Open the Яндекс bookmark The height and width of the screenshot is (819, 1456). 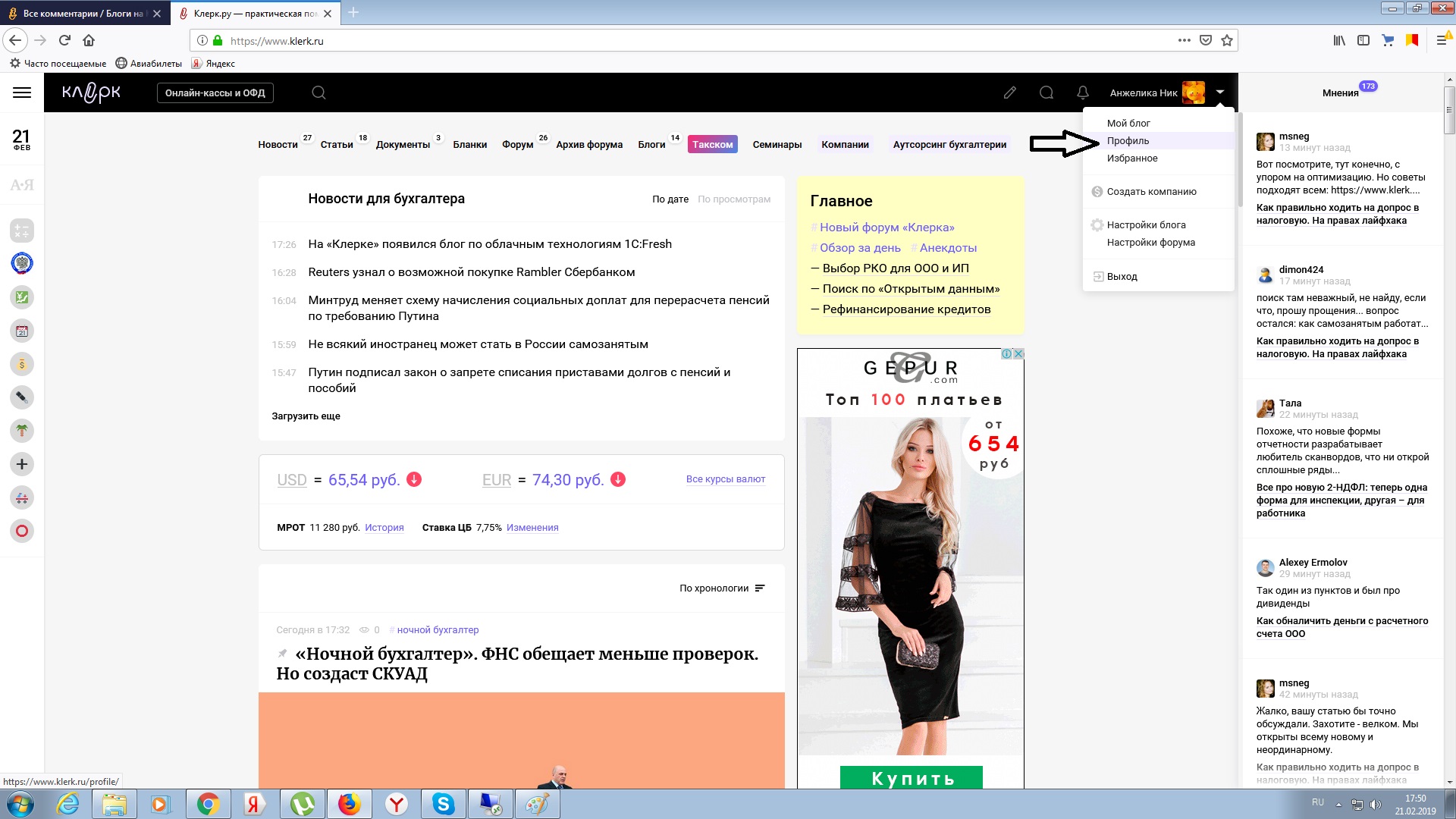[213, 63]
